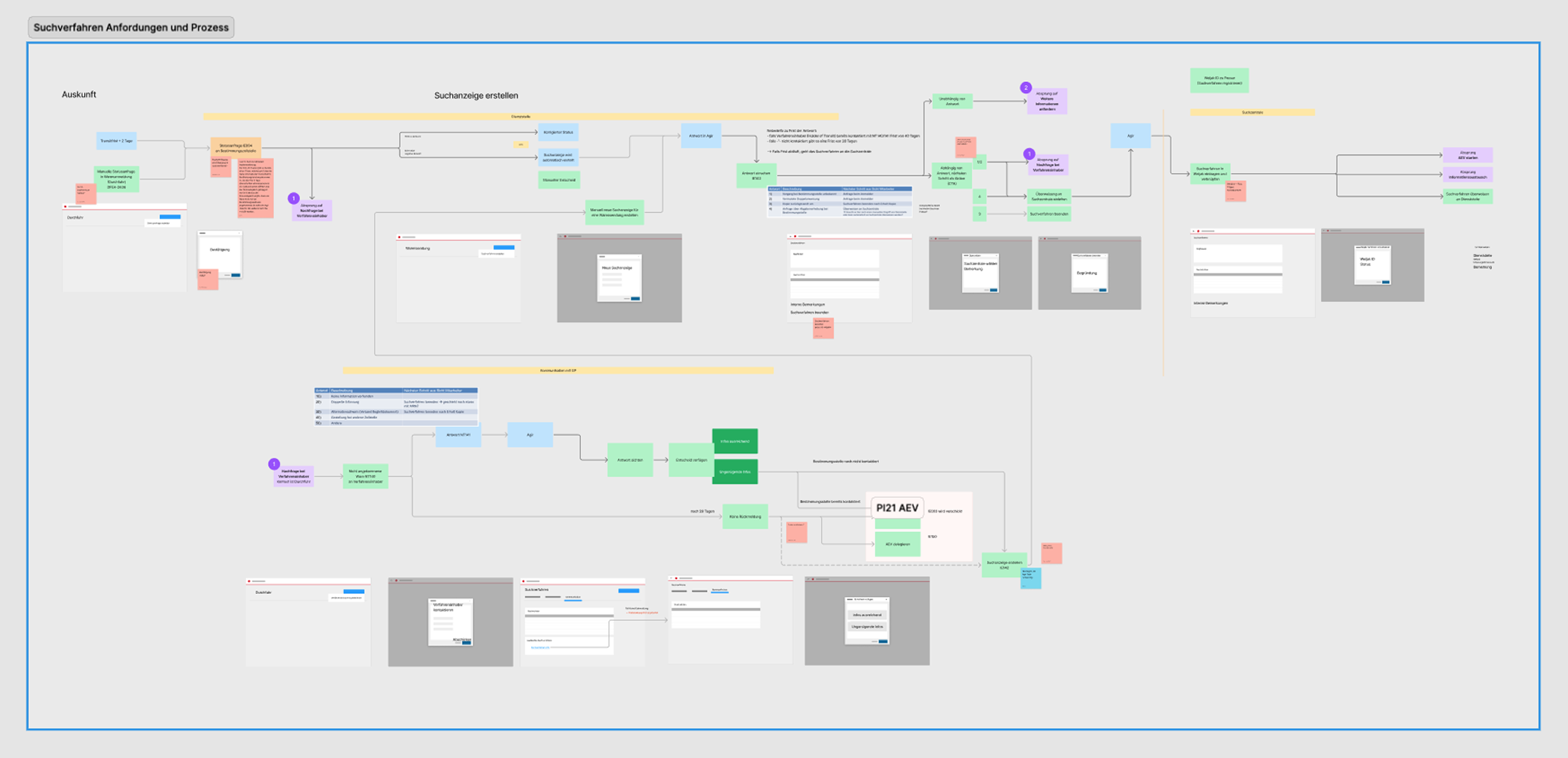The width and height of the screenshot is (1568, 758).
Task: Click the purple badge numbered 2
Action: [1026, 88]
